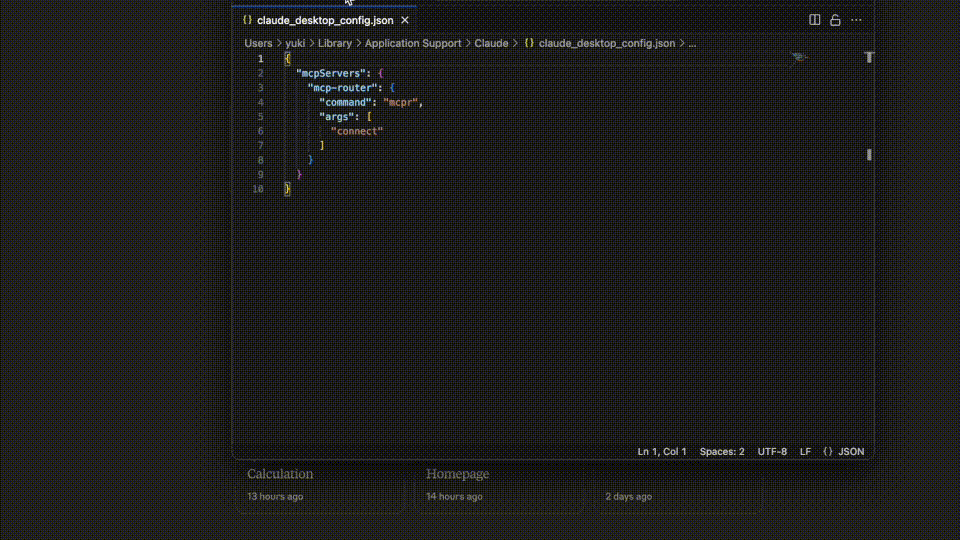The height and width of the screenshot is (540, 960).
Task: Select the UTF-8 encoding status item
Action: pyautogui.click(x=772, y=452)
